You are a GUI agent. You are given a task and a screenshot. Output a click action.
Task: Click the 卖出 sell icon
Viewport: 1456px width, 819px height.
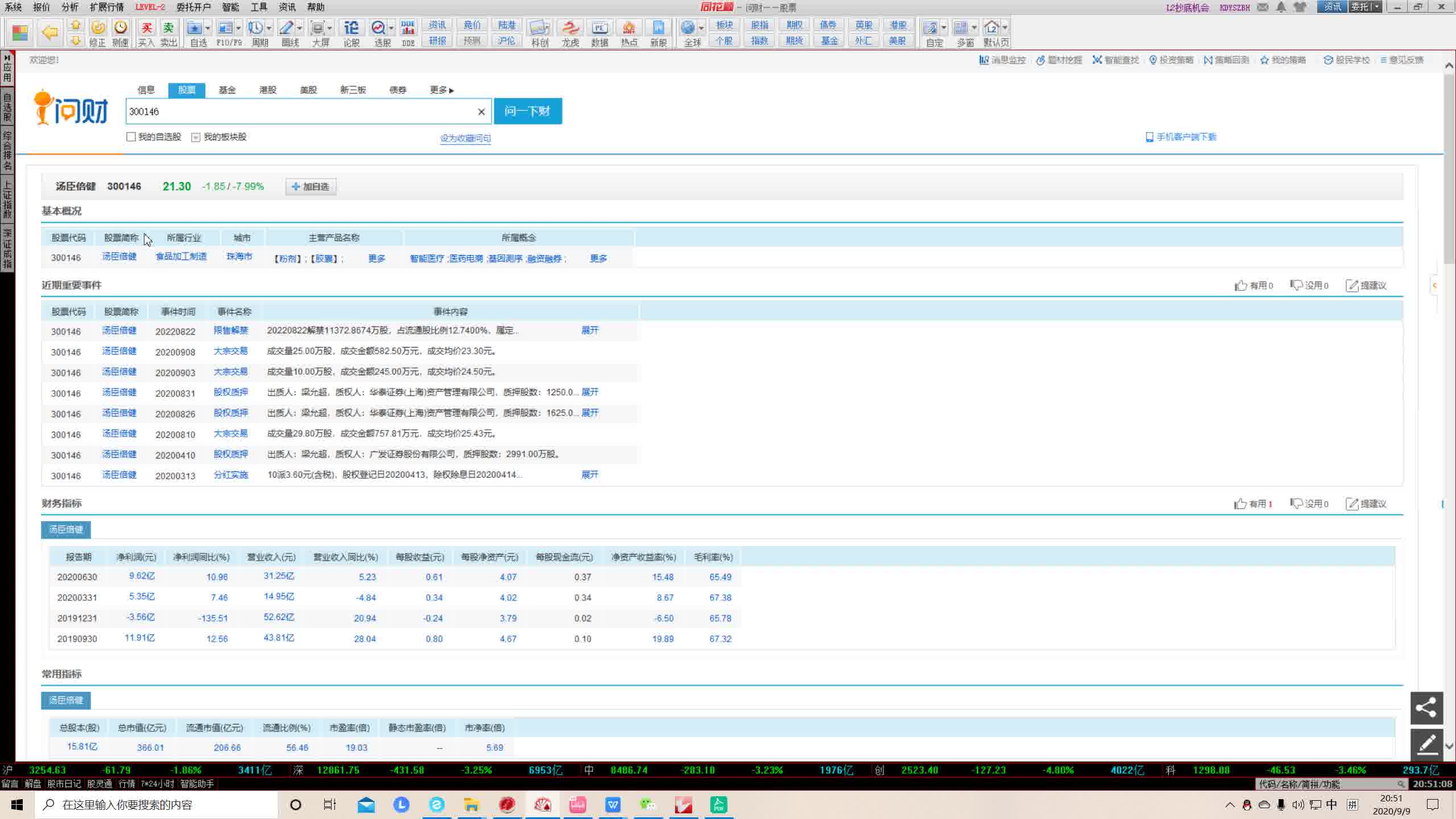(168, 33)
